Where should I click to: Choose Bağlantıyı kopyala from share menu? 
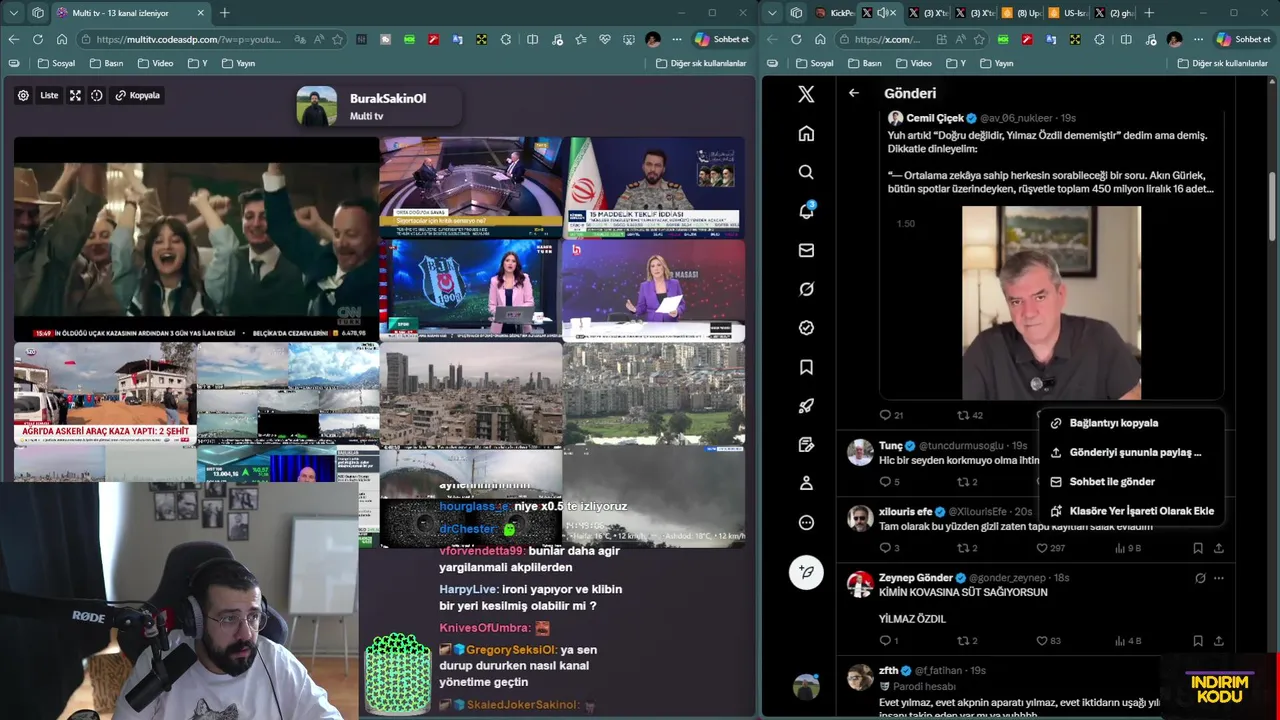(x=1131, y=423)
